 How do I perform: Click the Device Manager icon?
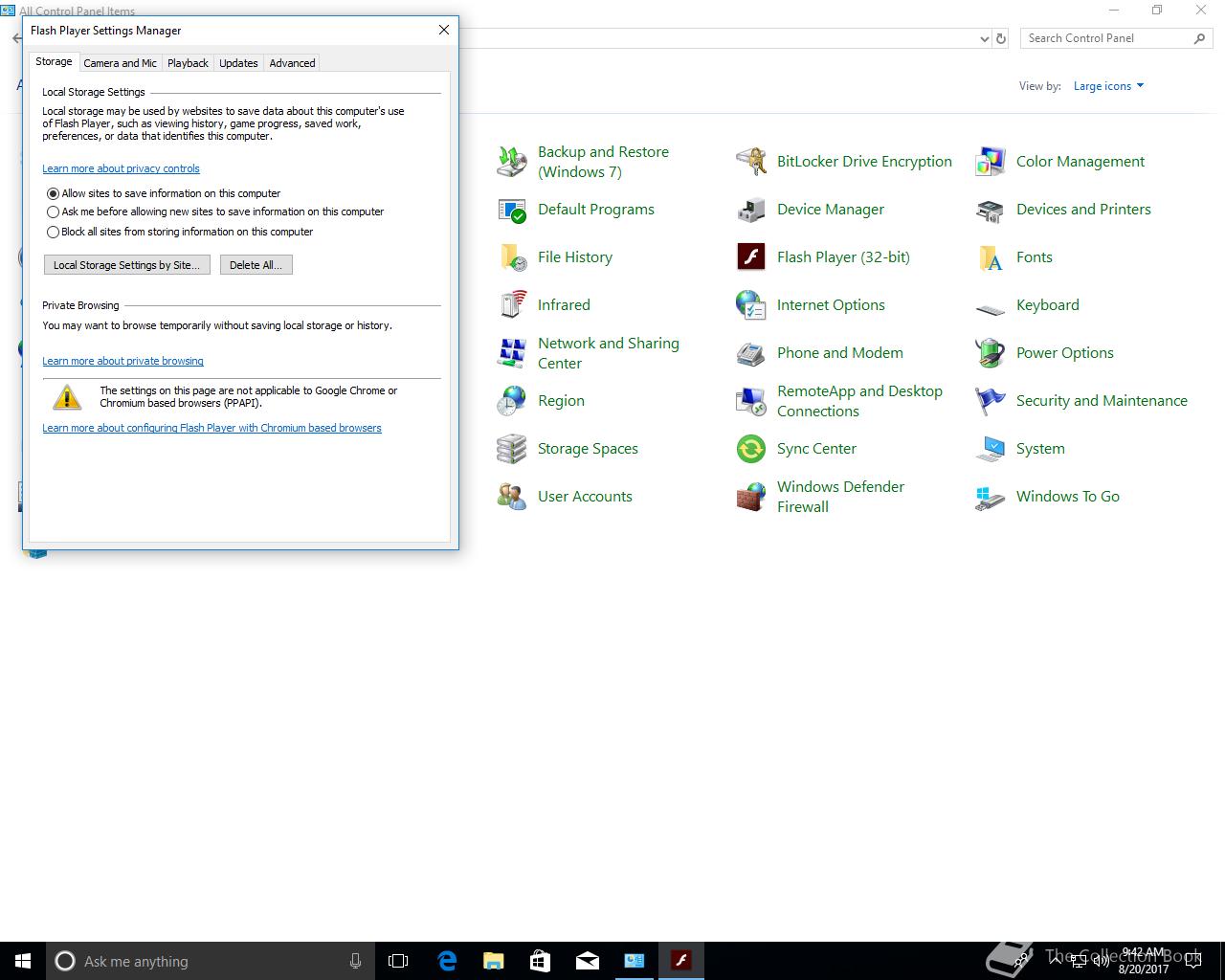click(x=751, y=210)
